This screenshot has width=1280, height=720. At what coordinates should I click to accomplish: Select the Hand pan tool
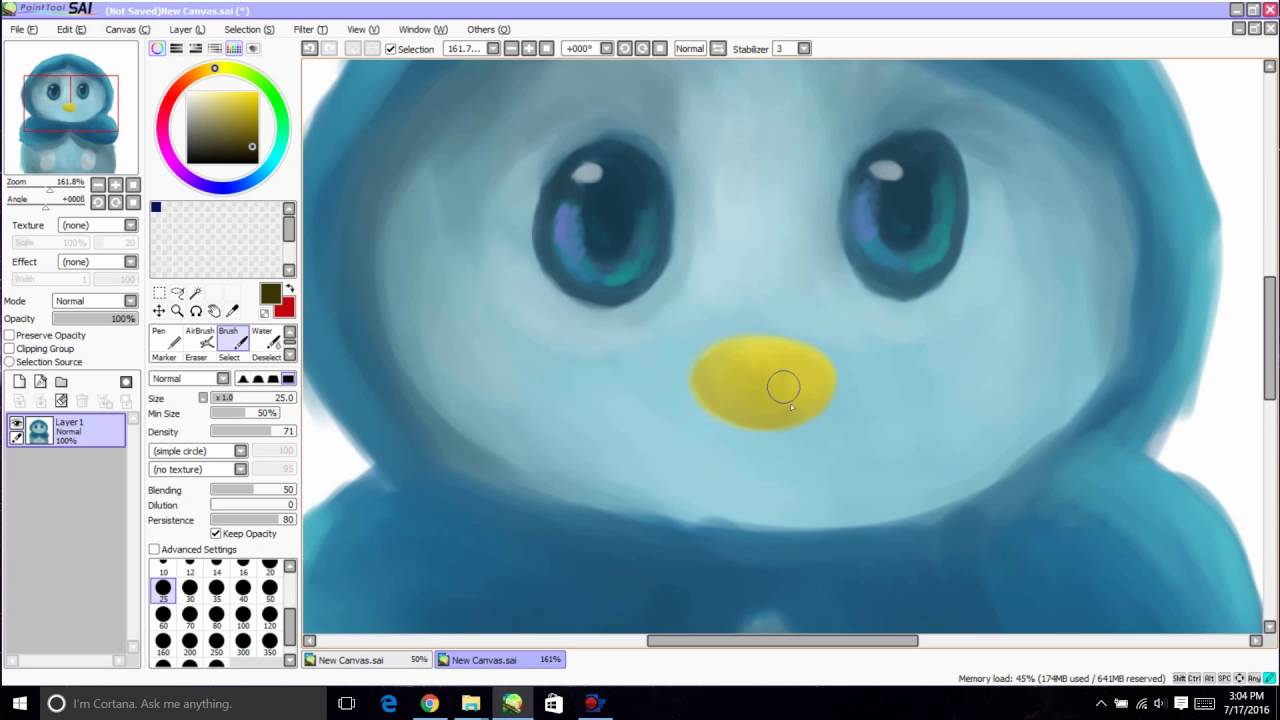pyautogui.click(x=214, y=311)
